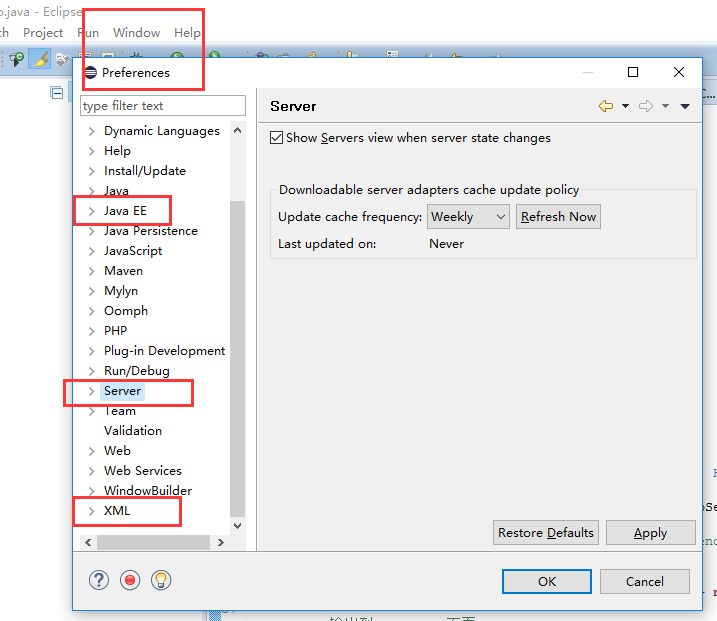This screenshot has height=621, width=717.
Task: Select Mylyn in the tree
Action: pos(121,291)
